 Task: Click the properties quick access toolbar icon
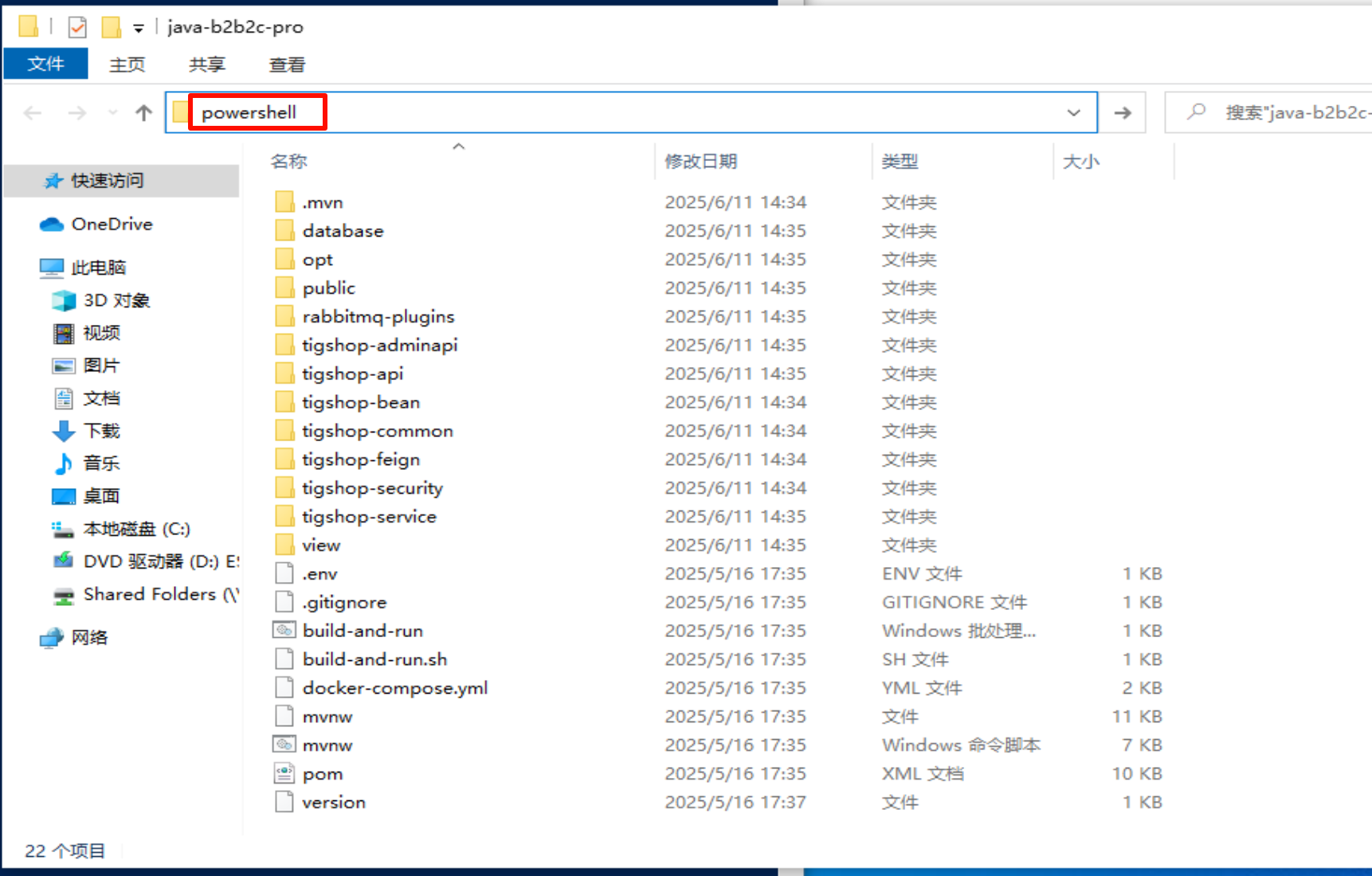point(77,27)
